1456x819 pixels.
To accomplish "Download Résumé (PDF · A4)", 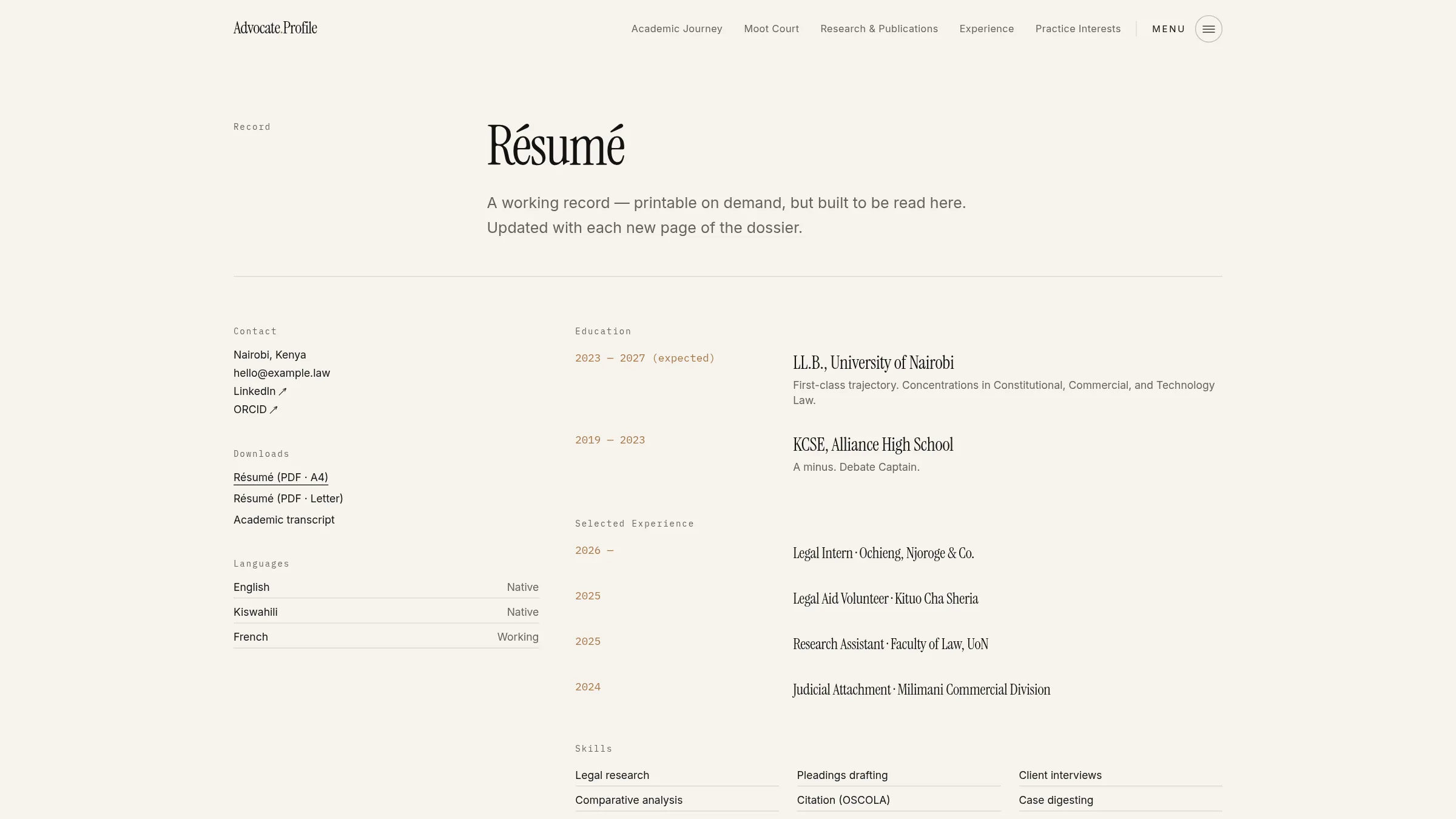I will tap(281, 477).
